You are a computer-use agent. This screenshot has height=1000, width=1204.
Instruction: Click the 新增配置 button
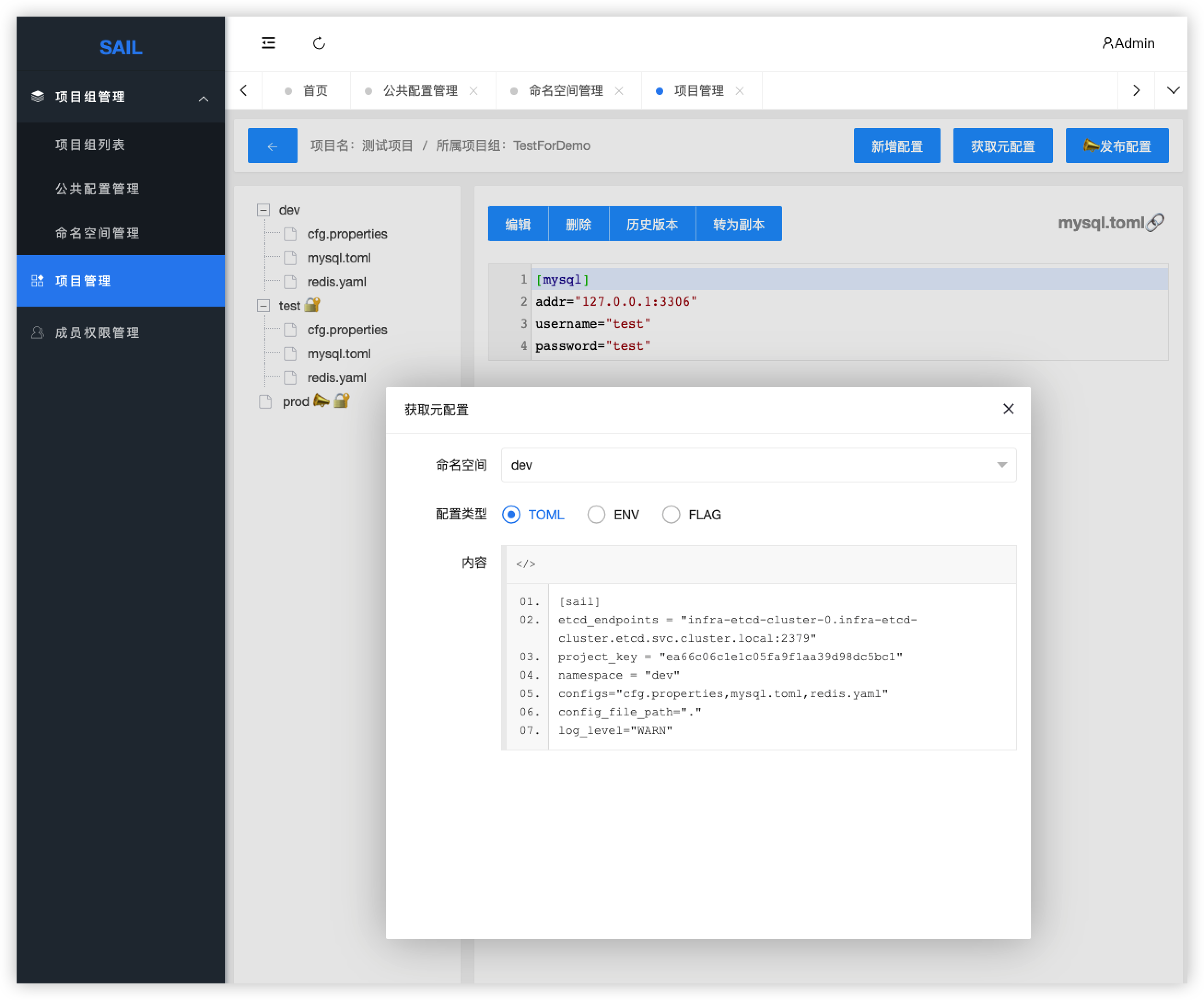(x=896, y=146)
